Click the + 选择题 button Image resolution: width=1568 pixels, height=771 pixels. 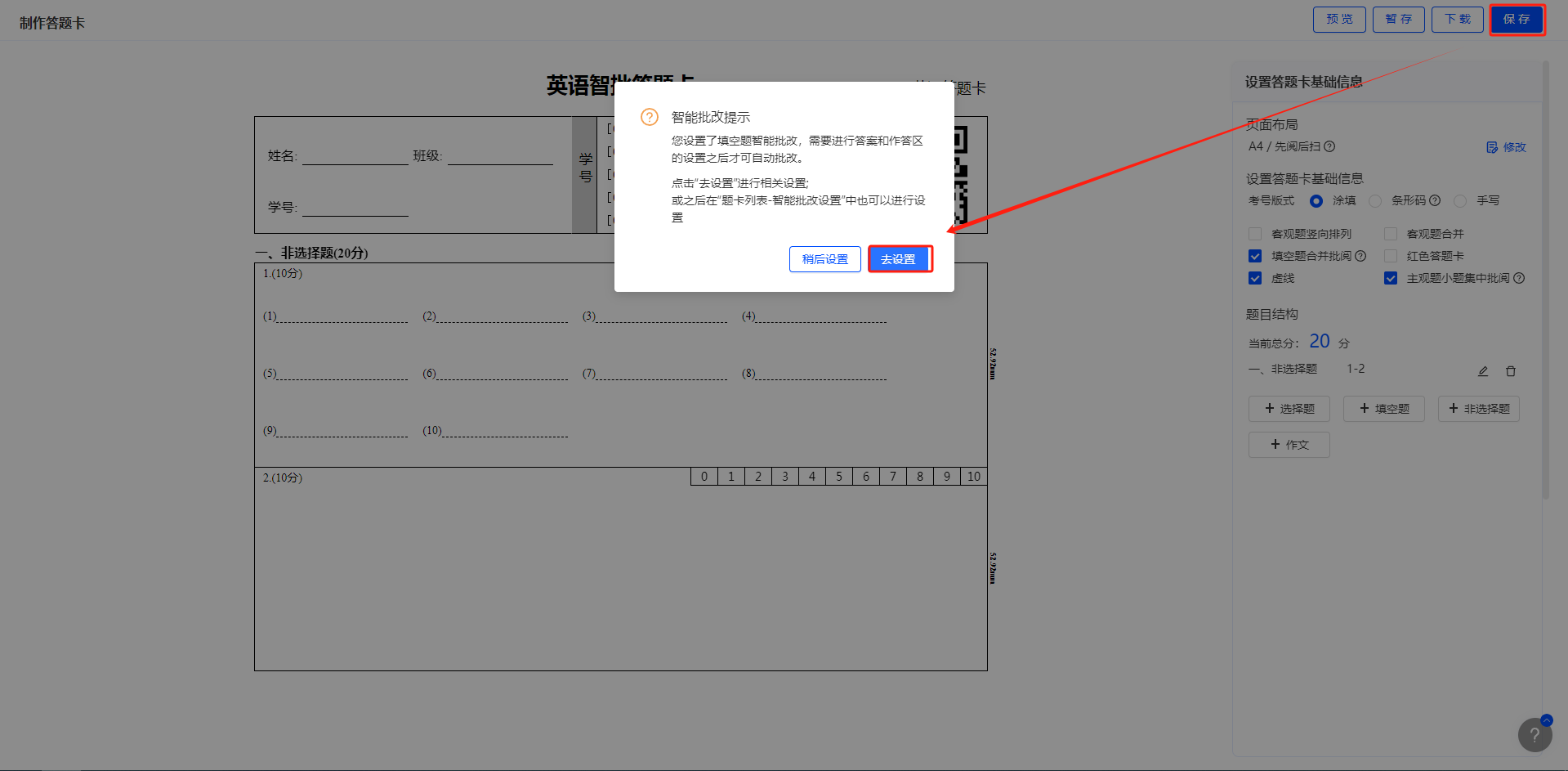[1289, 409]
